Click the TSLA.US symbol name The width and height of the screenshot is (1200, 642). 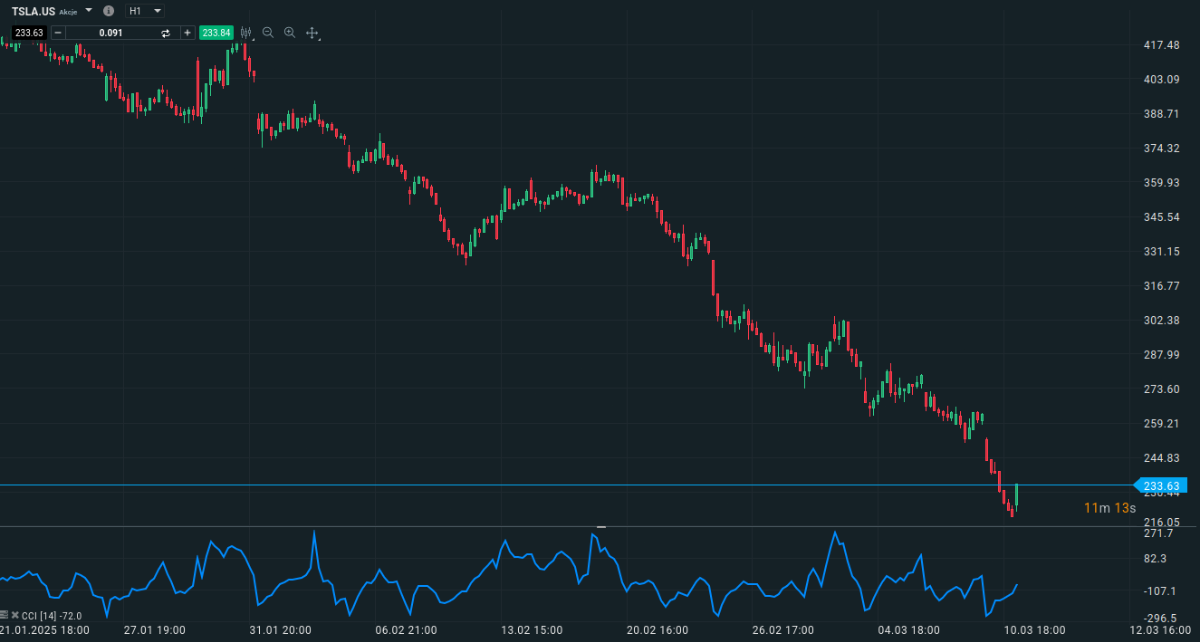point(33,11)
